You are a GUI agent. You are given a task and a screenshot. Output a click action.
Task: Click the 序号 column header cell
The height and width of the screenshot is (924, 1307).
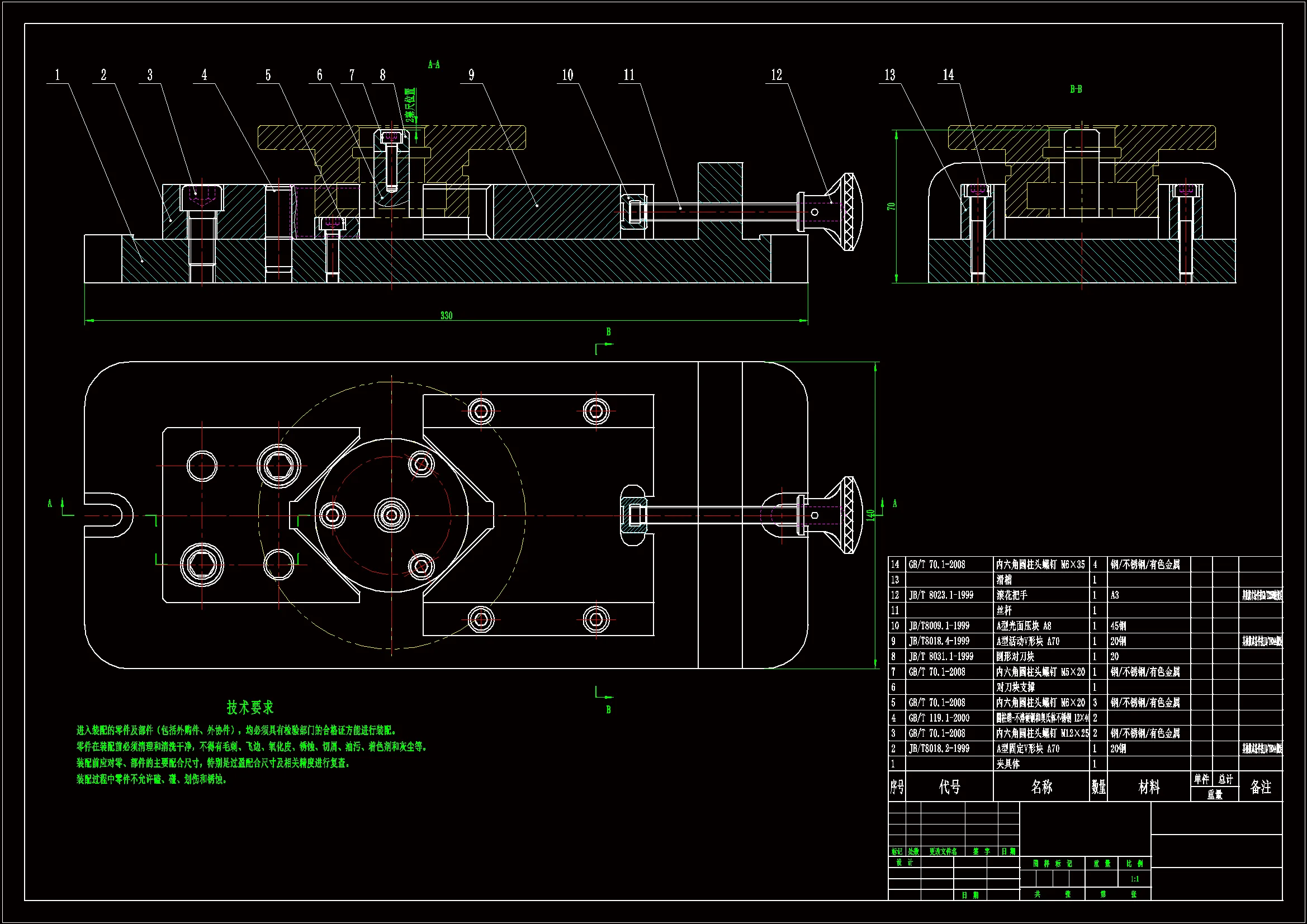(897, 788)
